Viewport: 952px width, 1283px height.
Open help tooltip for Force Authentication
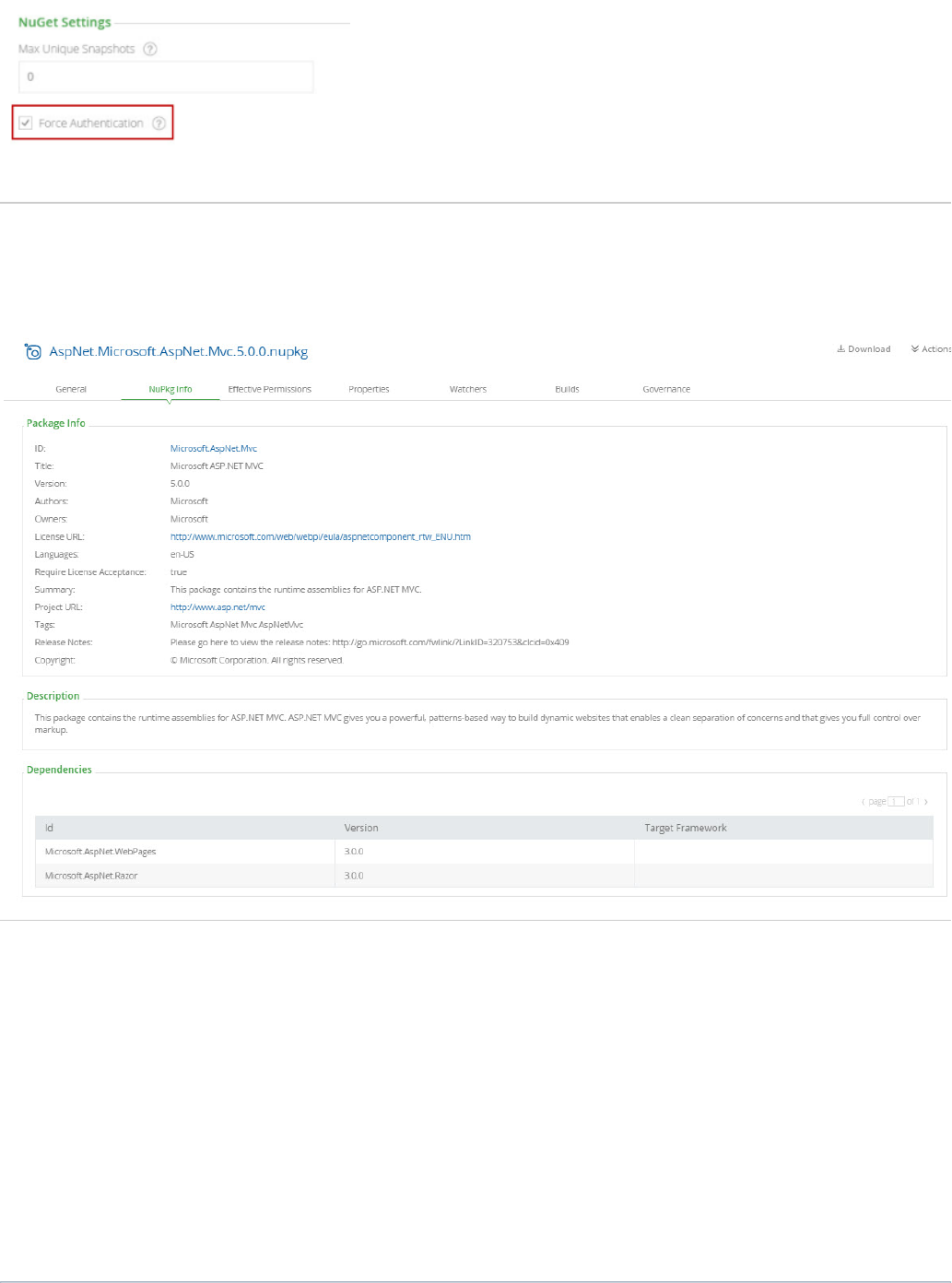click(159, 123)
